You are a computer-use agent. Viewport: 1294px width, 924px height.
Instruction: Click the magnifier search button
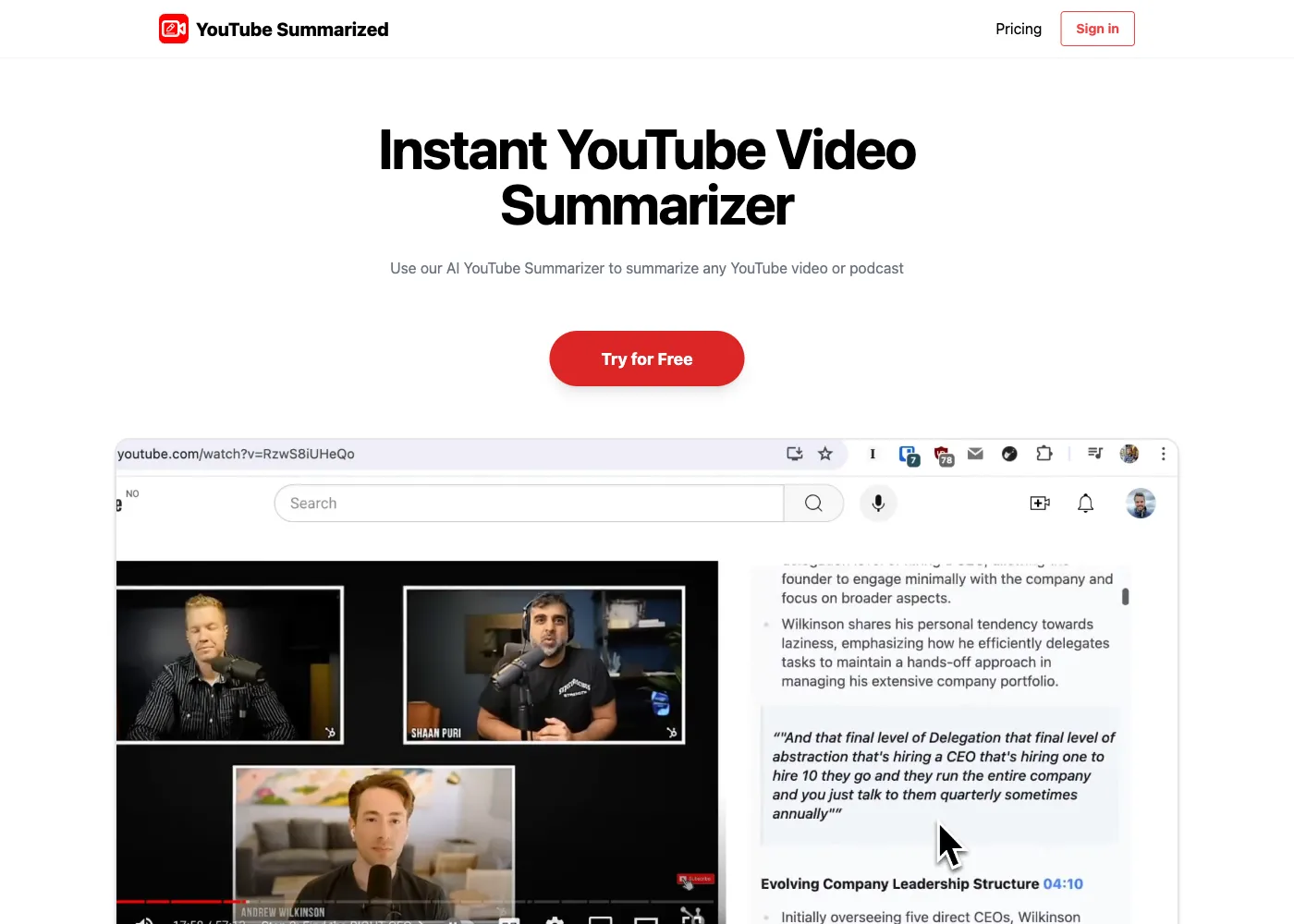coord(813,504)
